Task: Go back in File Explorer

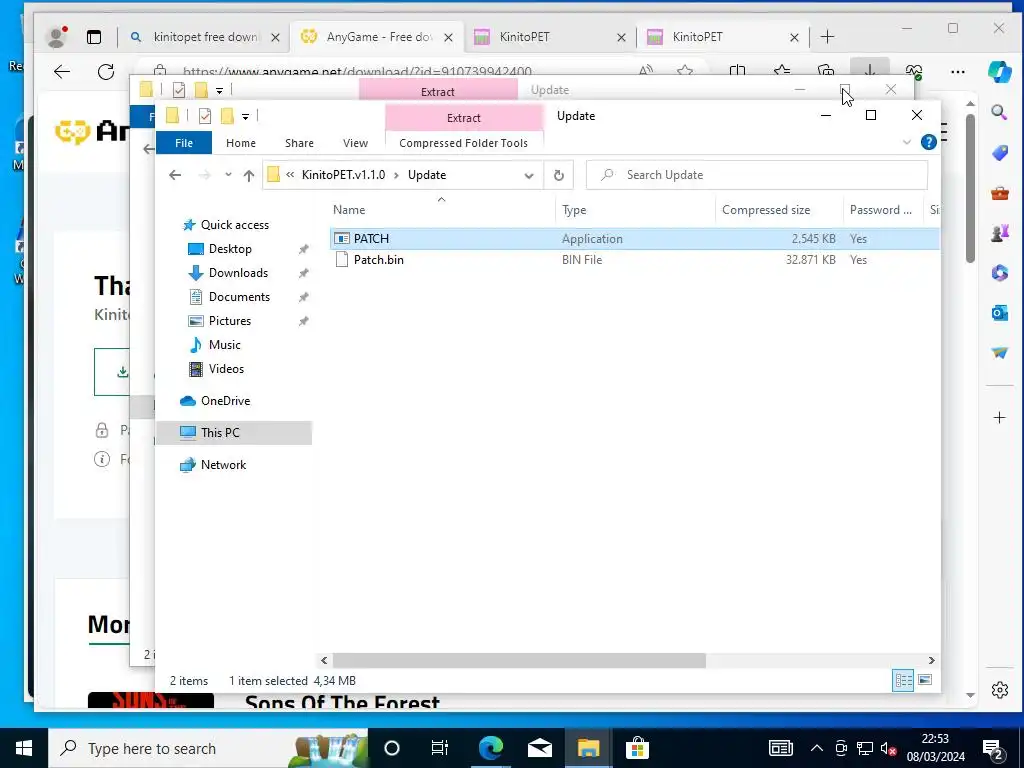Action: 174,175
